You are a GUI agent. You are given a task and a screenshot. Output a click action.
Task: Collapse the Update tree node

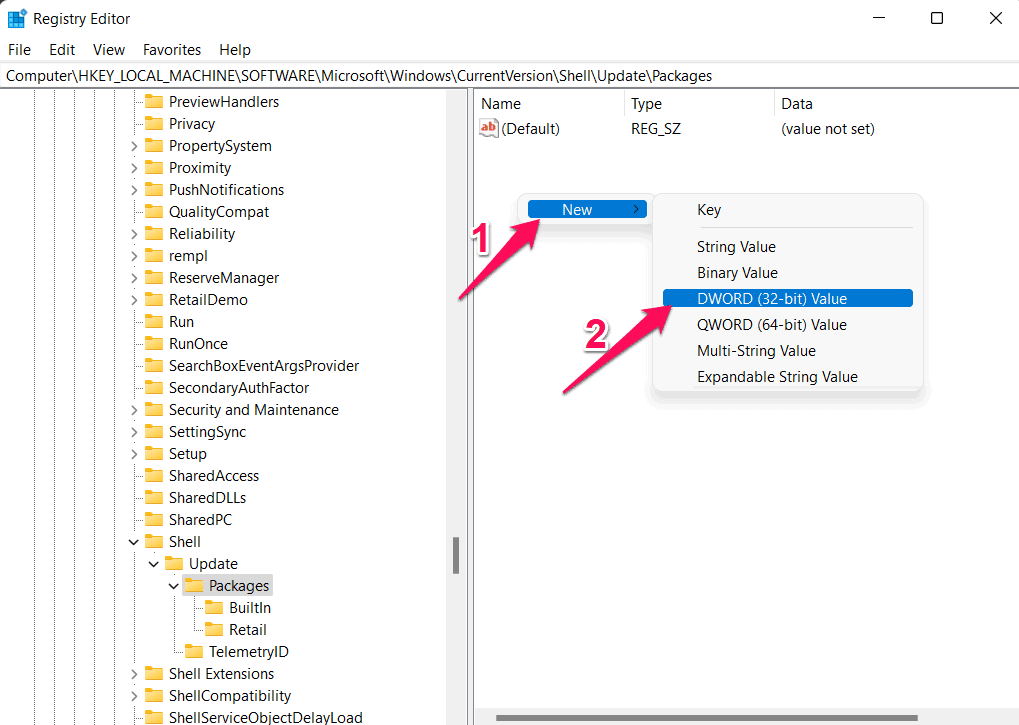click(x=154, y=564)
